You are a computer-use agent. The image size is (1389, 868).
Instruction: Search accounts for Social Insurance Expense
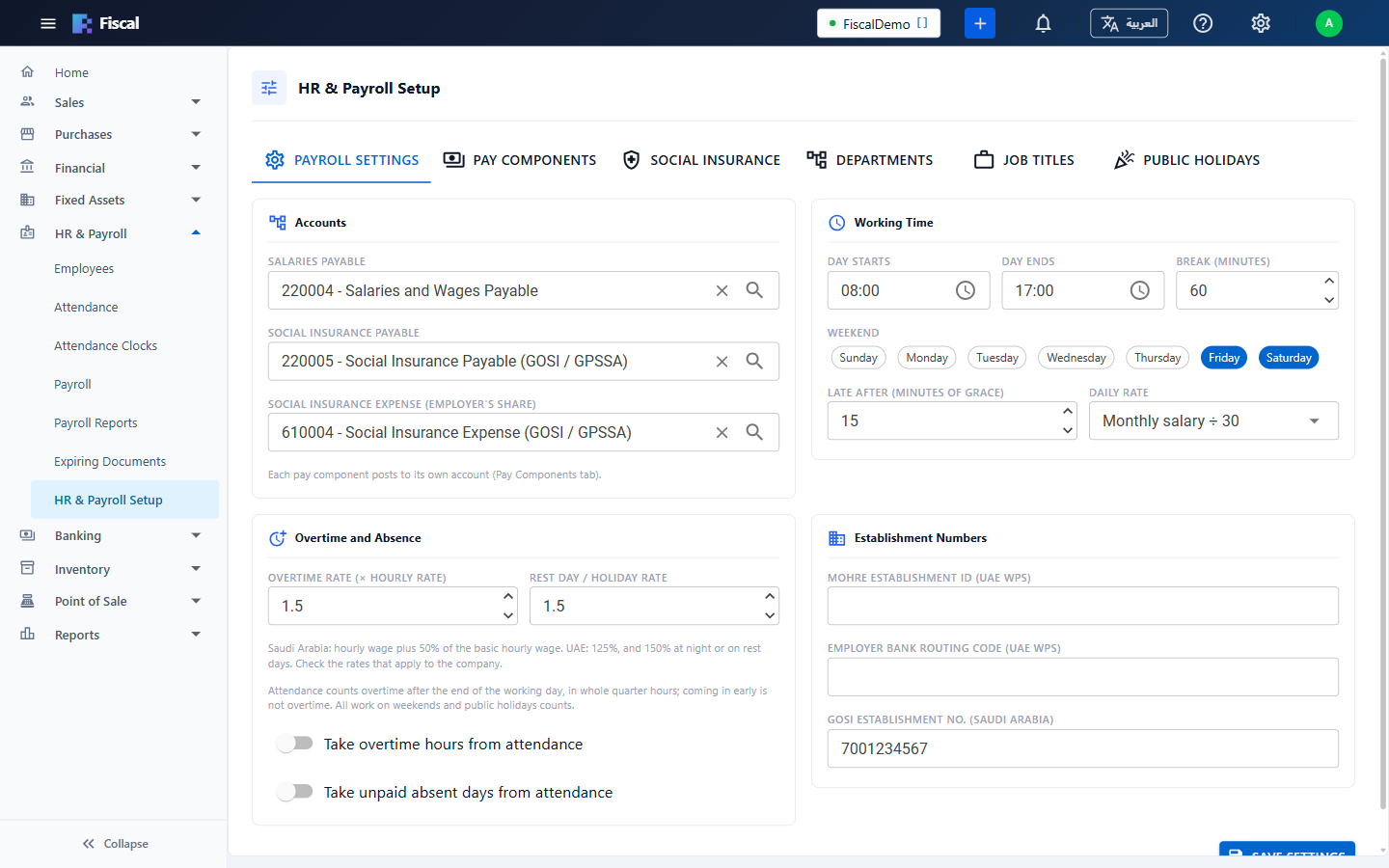click(x=754, y=433)
